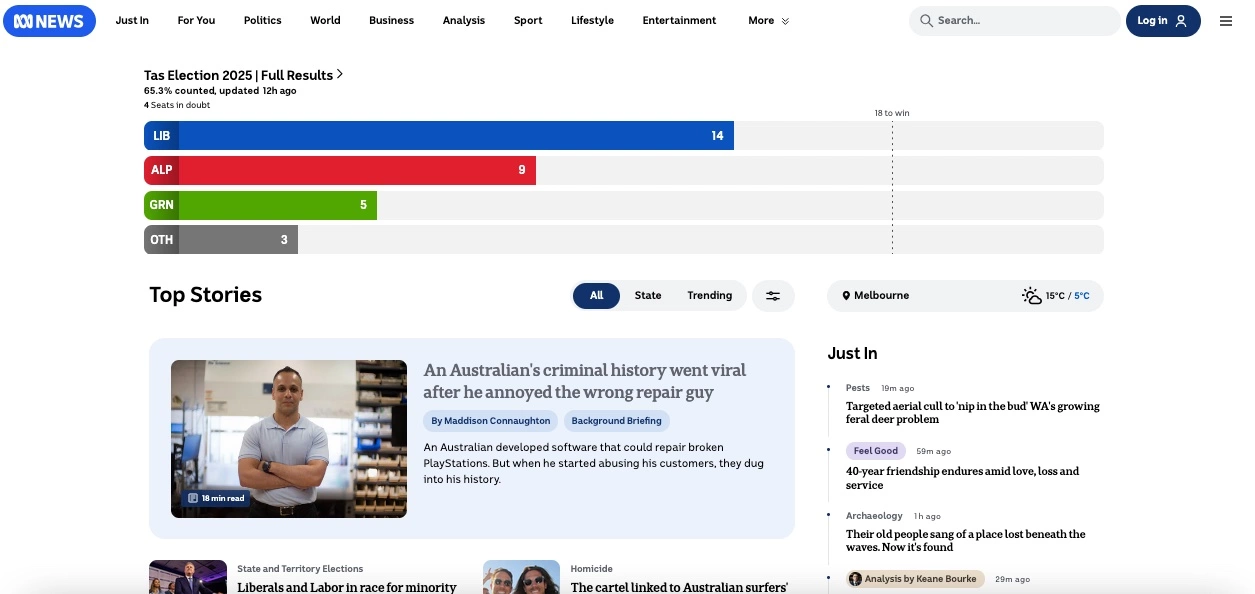Open the criminal history went viral headline
The width and height of the screenshot is (1255, 594).
[585, 381]
